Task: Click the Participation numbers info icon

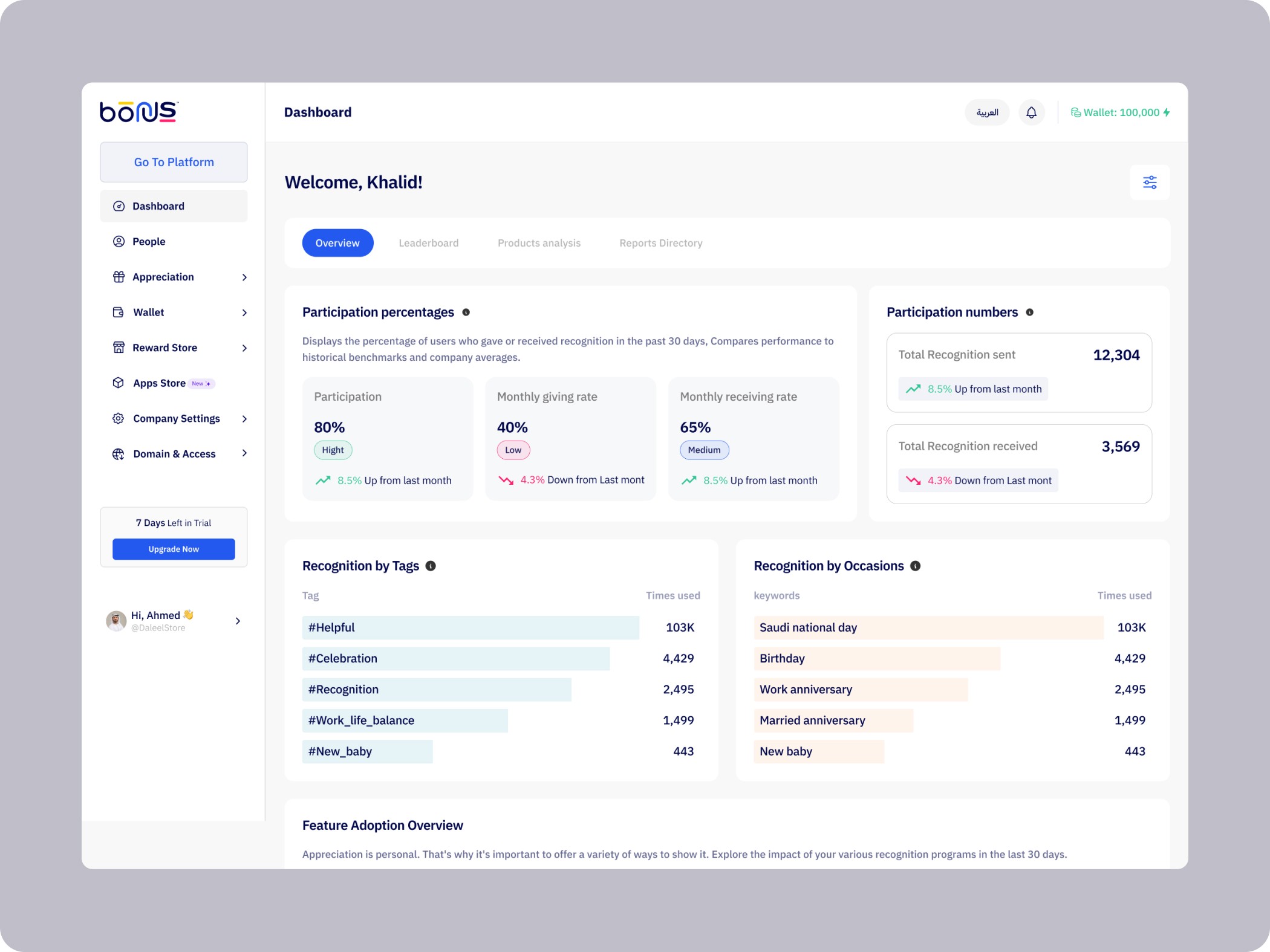Action: (1029, 312)
